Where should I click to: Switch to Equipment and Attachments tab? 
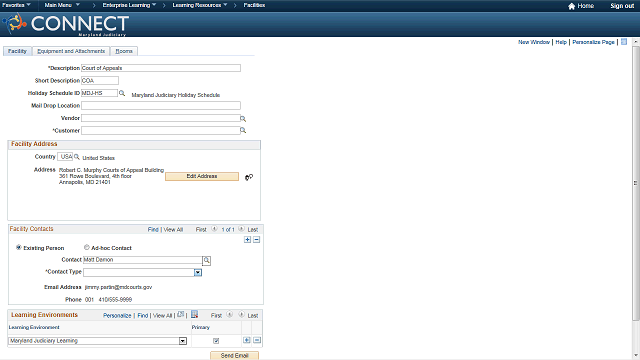point(71,51)
